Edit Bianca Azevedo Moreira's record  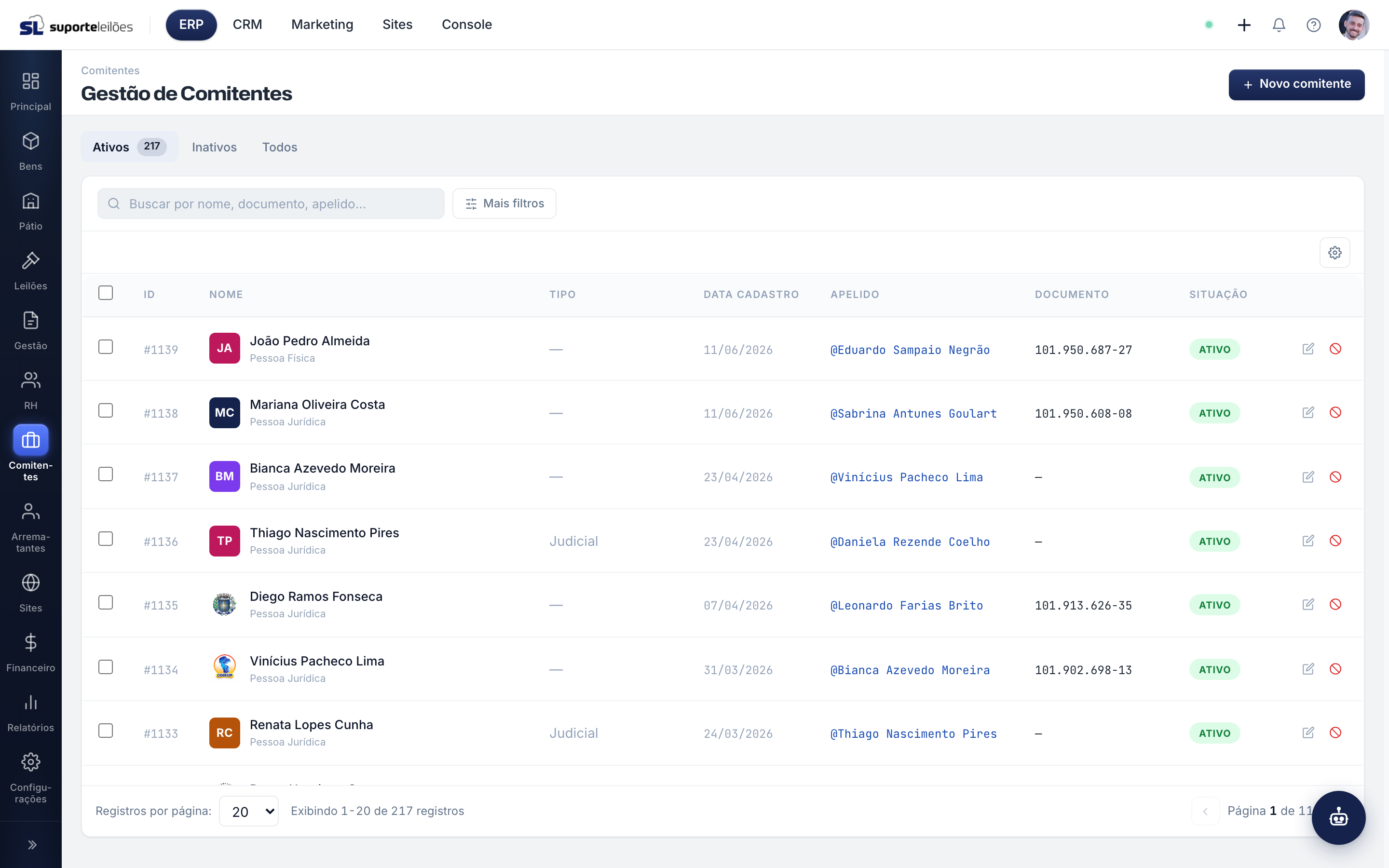tap(1308, 476)
